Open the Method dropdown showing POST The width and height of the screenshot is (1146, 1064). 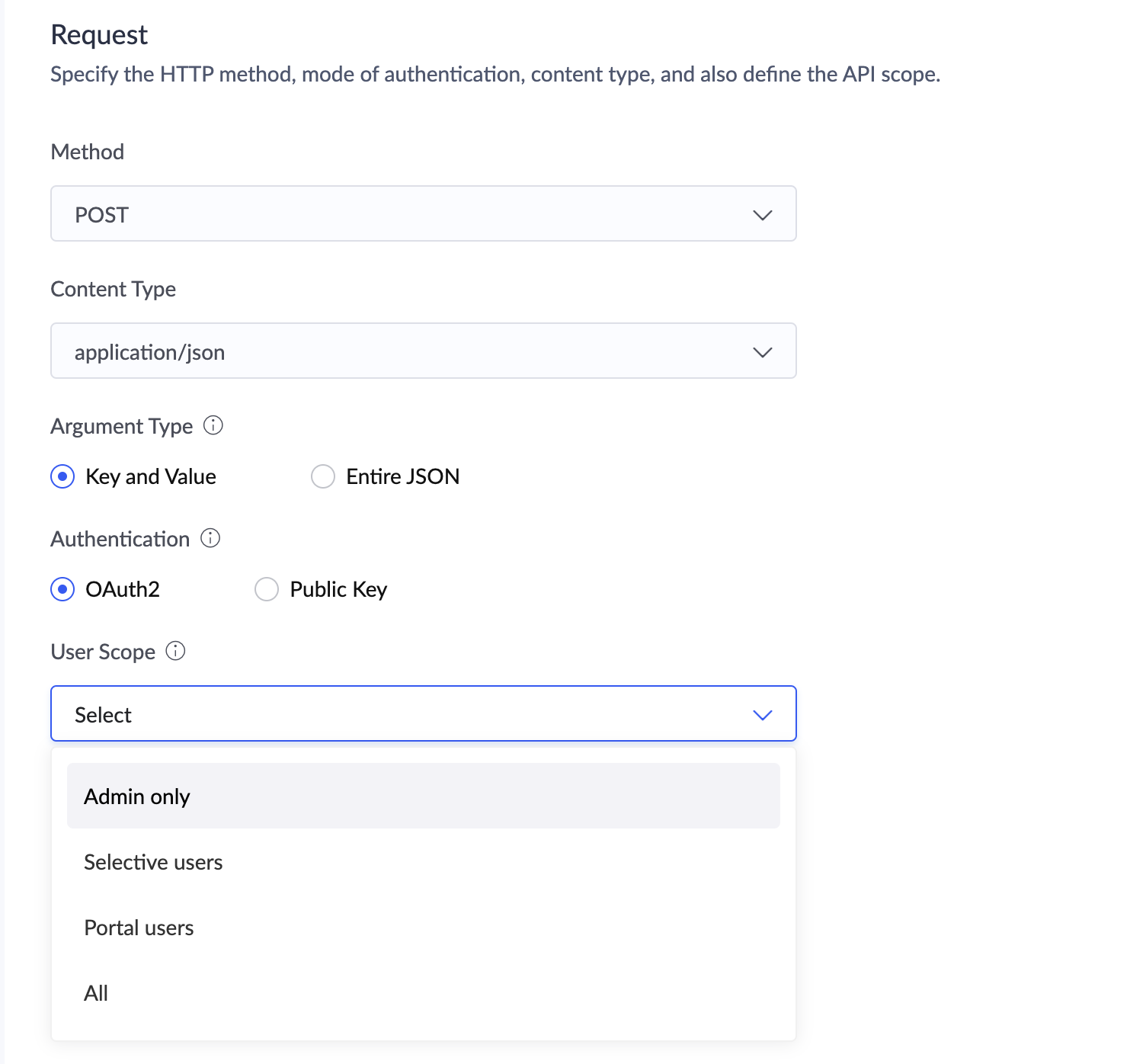tap(423, 214)
